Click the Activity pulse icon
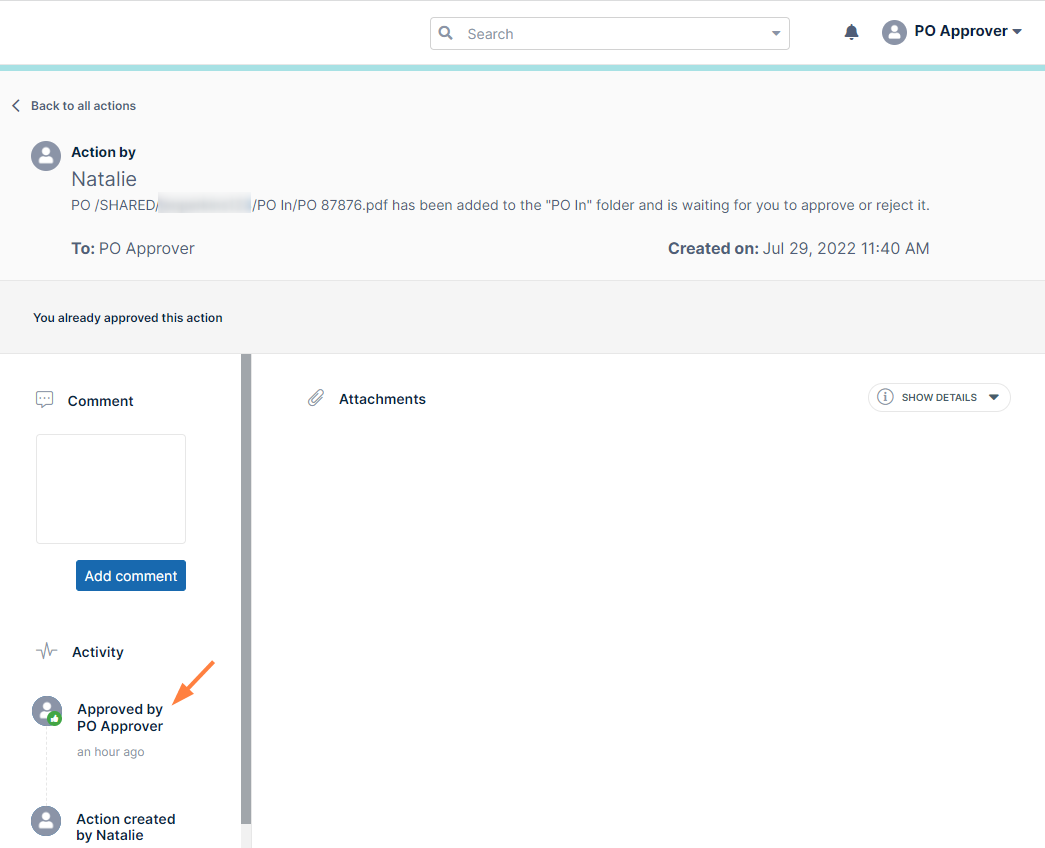1045x848 pixels. tap(46, 651)
